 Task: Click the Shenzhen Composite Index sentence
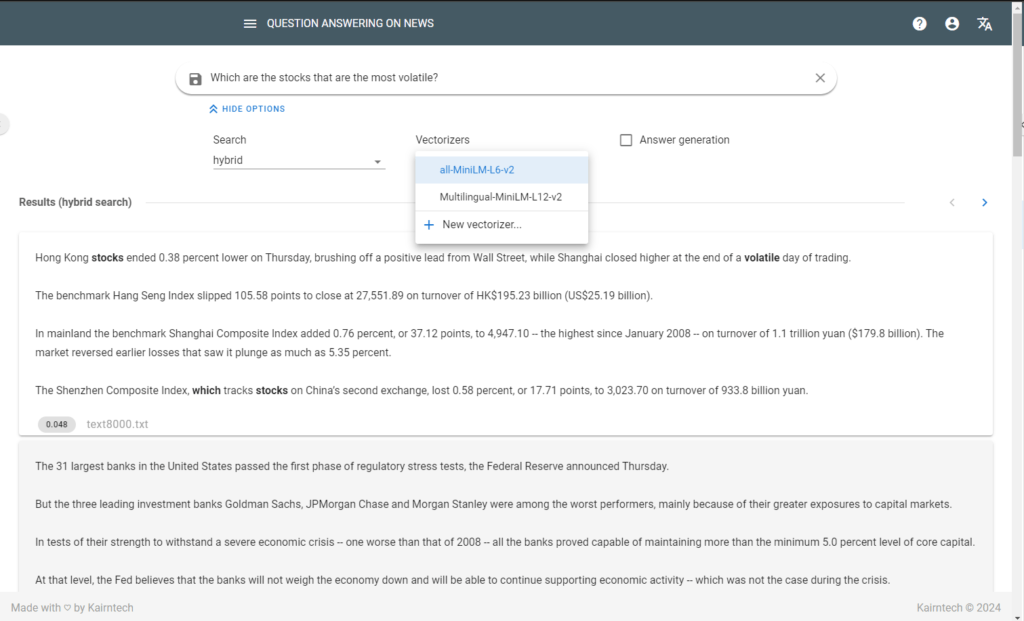click(x=422, y=390)
